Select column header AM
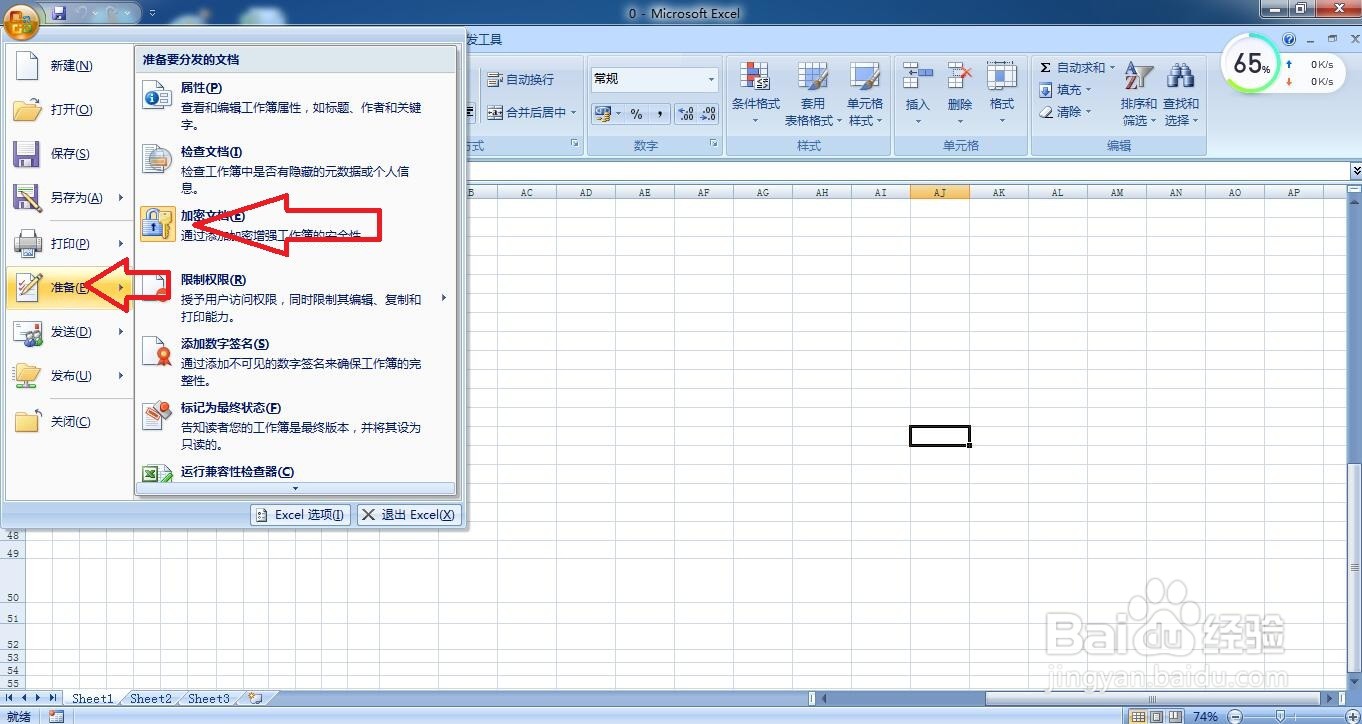1362x724 pixels. [x=1117, y=192]
